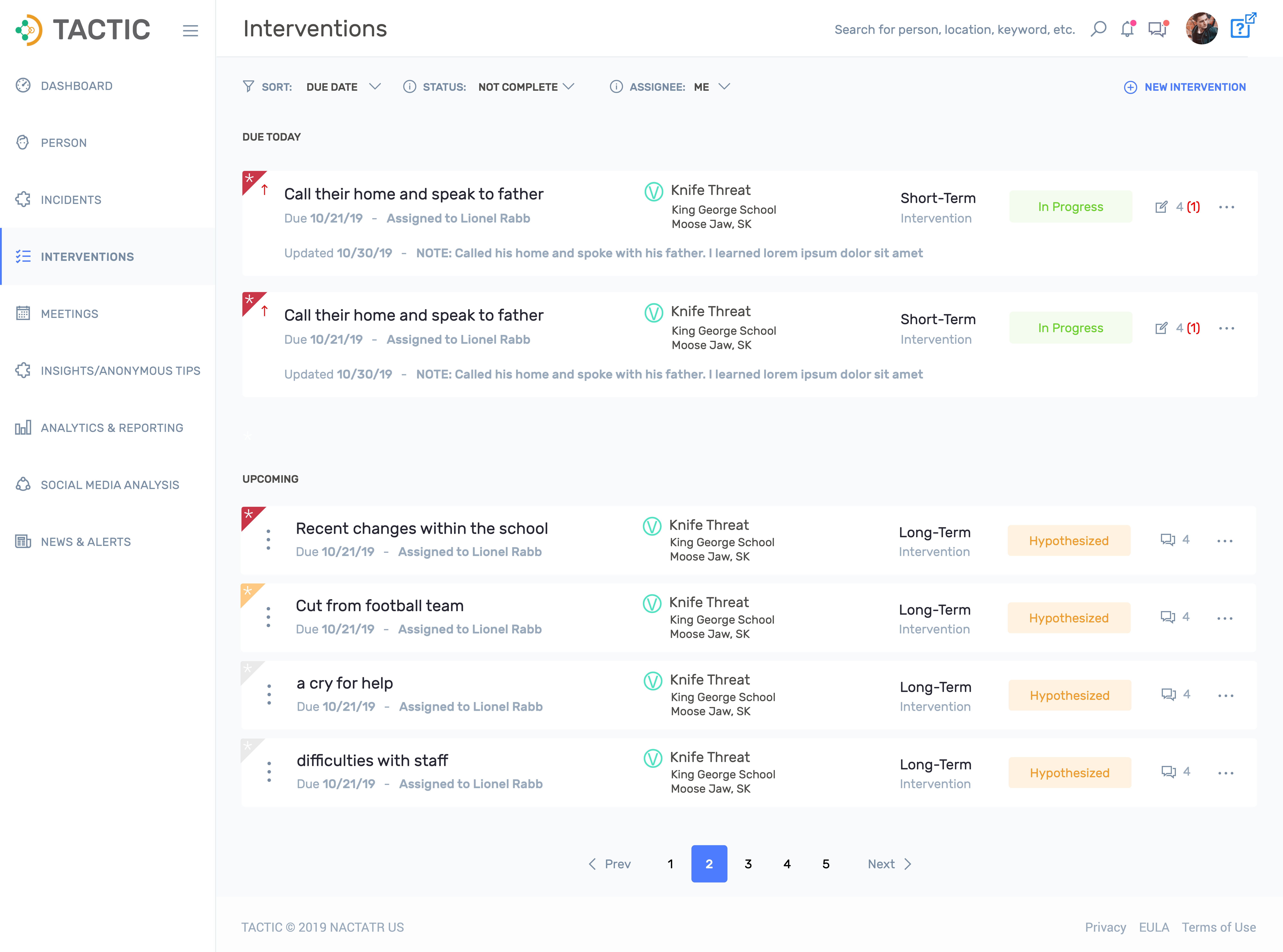Viewport: 1283px width, 952px height.
Task: Click the search input field
Action: coord(954,29)
